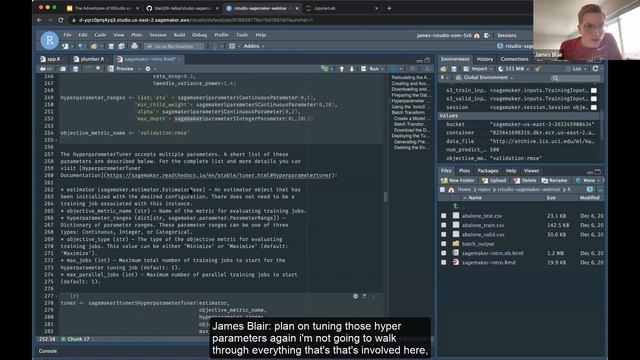Collapse code fold arrow at line 277
The width and height of the screenshot is (640, 360).
56,296
